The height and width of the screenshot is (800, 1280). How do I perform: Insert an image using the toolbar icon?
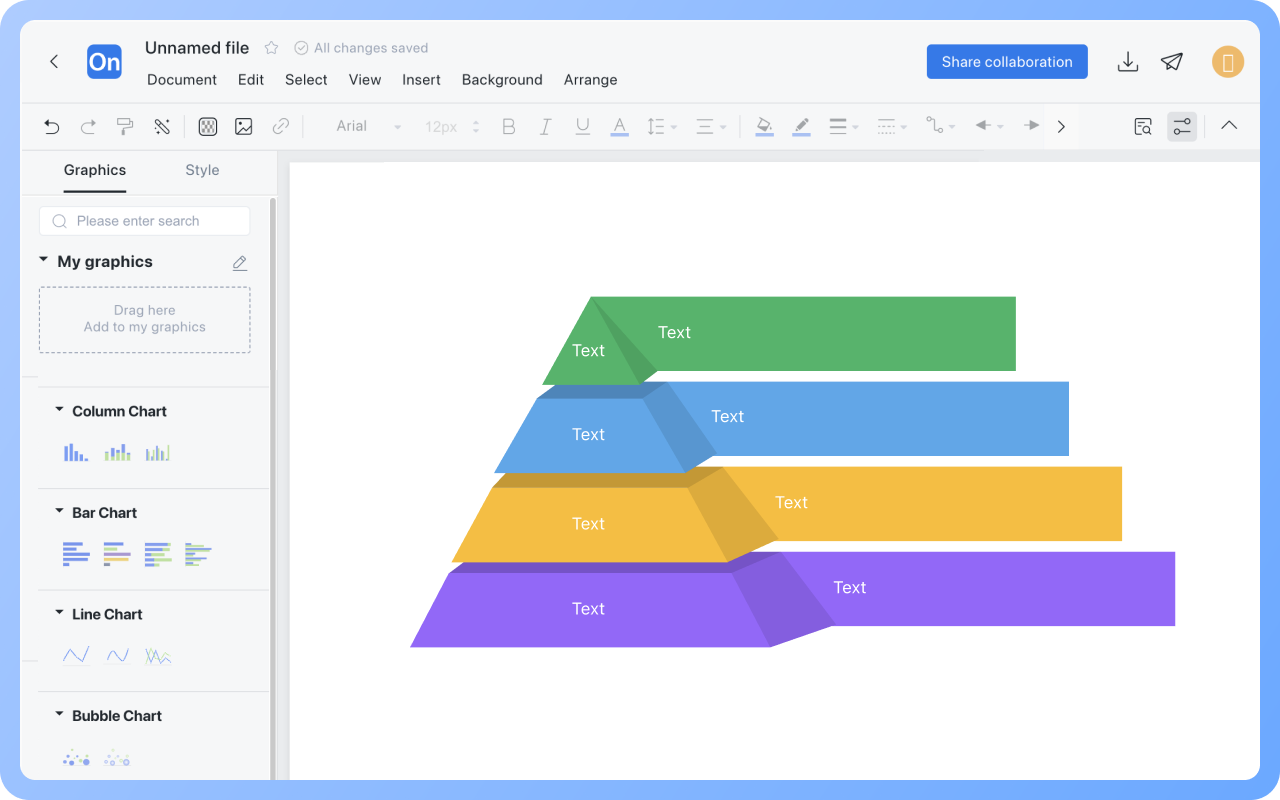(x=243, y=126)
